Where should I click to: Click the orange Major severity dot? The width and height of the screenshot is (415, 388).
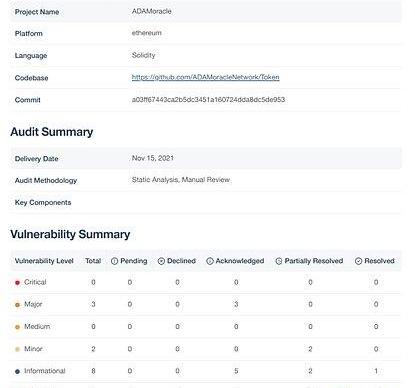tap(18, 305)
